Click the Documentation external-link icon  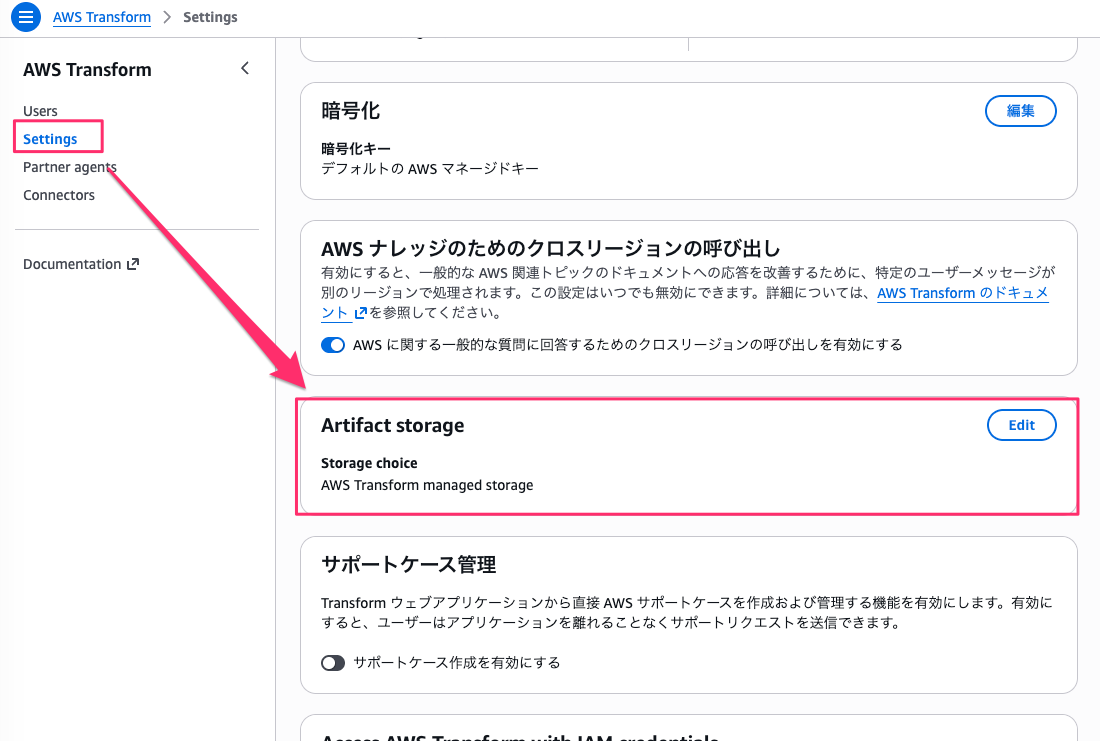[x=133, y=264]
